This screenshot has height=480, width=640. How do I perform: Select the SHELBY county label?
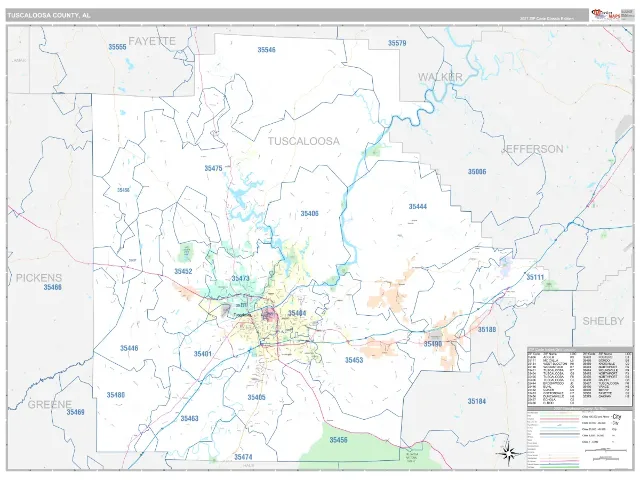[603, 321]
